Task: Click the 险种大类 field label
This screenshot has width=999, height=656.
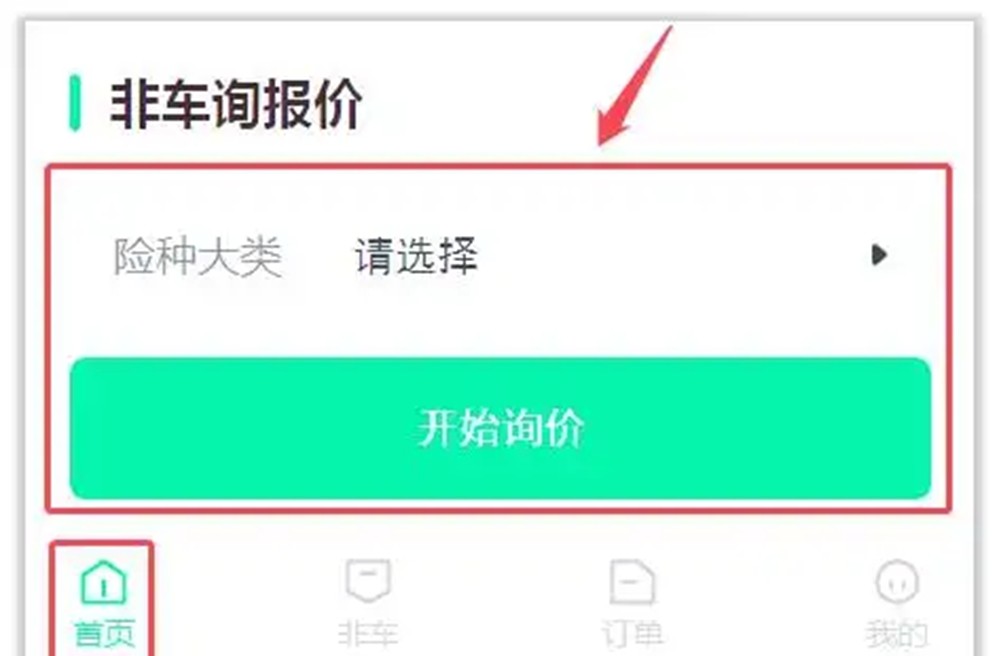Action: coord(198,257)
